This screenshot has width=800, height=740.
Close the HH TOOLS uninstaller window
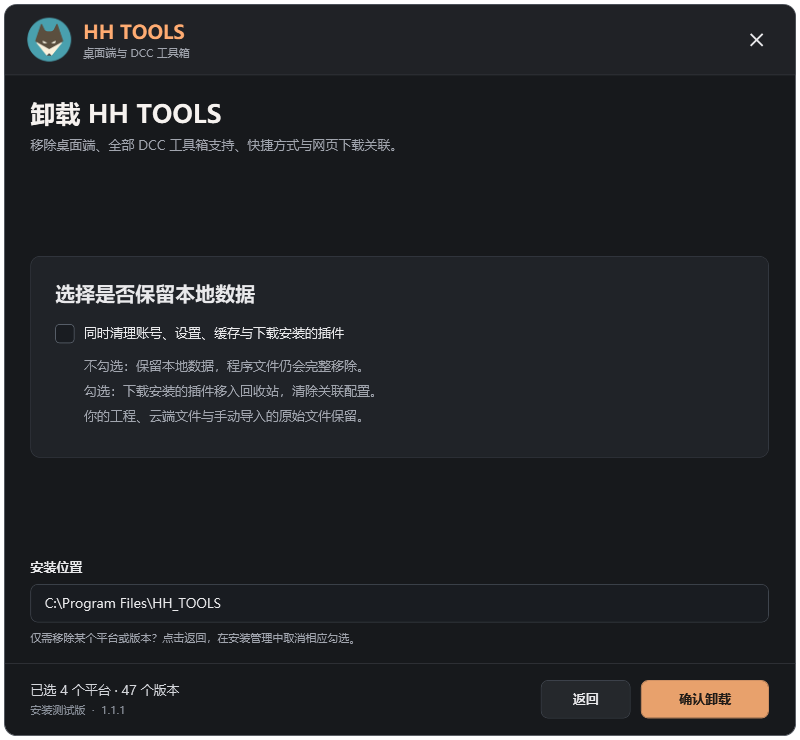coord(756,40)
